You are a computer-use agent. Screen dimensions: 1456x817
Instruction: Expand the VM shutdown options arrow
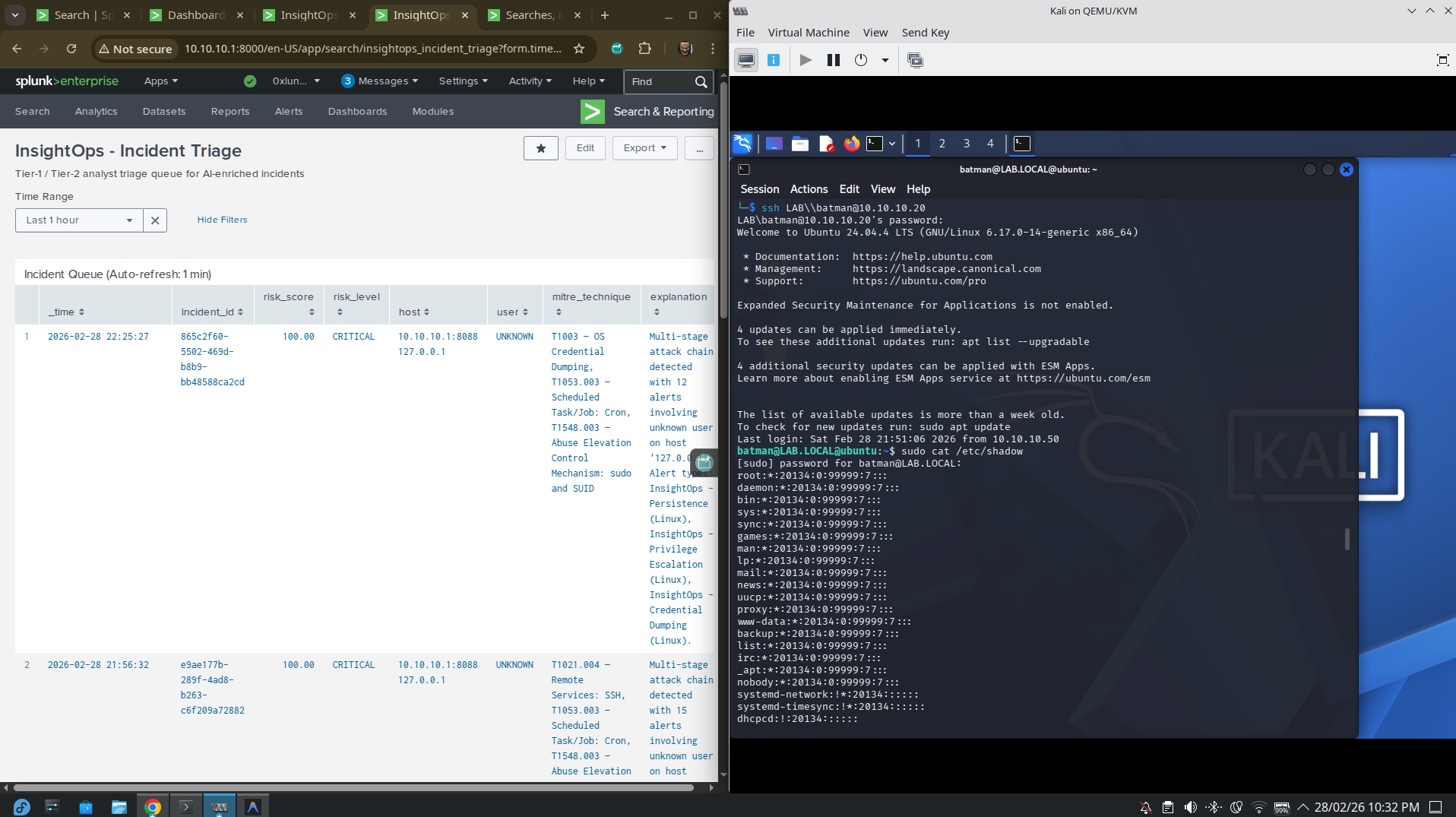click(885, 60)
